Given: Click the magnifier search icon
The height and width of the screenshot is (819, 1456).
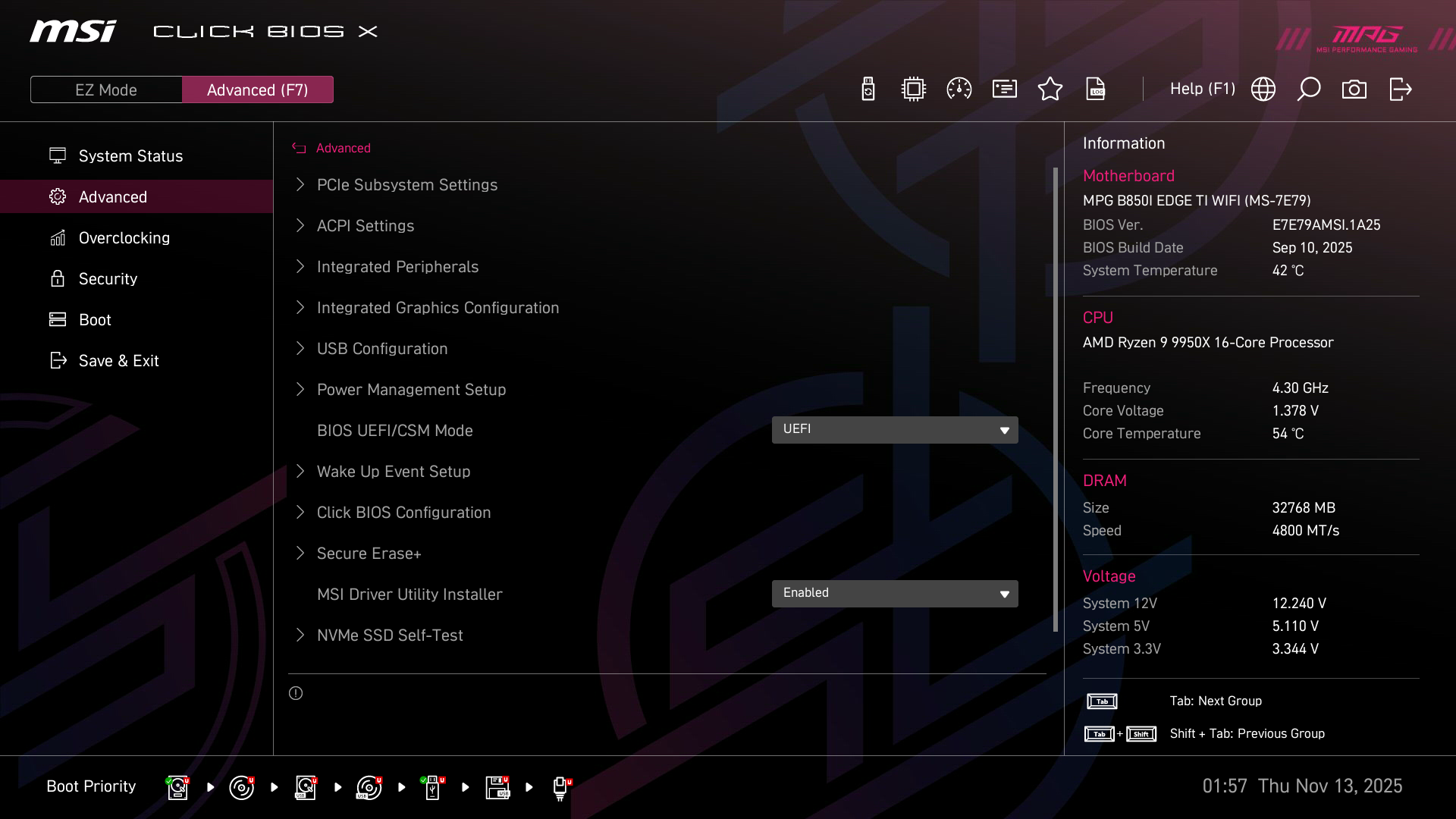Looking at the screenshot, I should 1309,89.
